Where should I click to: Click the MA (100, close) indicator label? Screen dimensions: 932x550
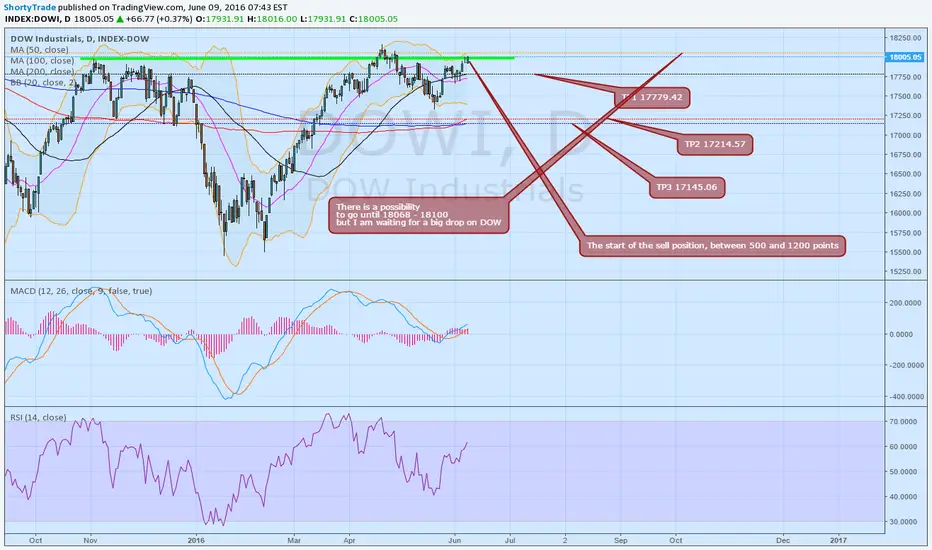[42, 61]
